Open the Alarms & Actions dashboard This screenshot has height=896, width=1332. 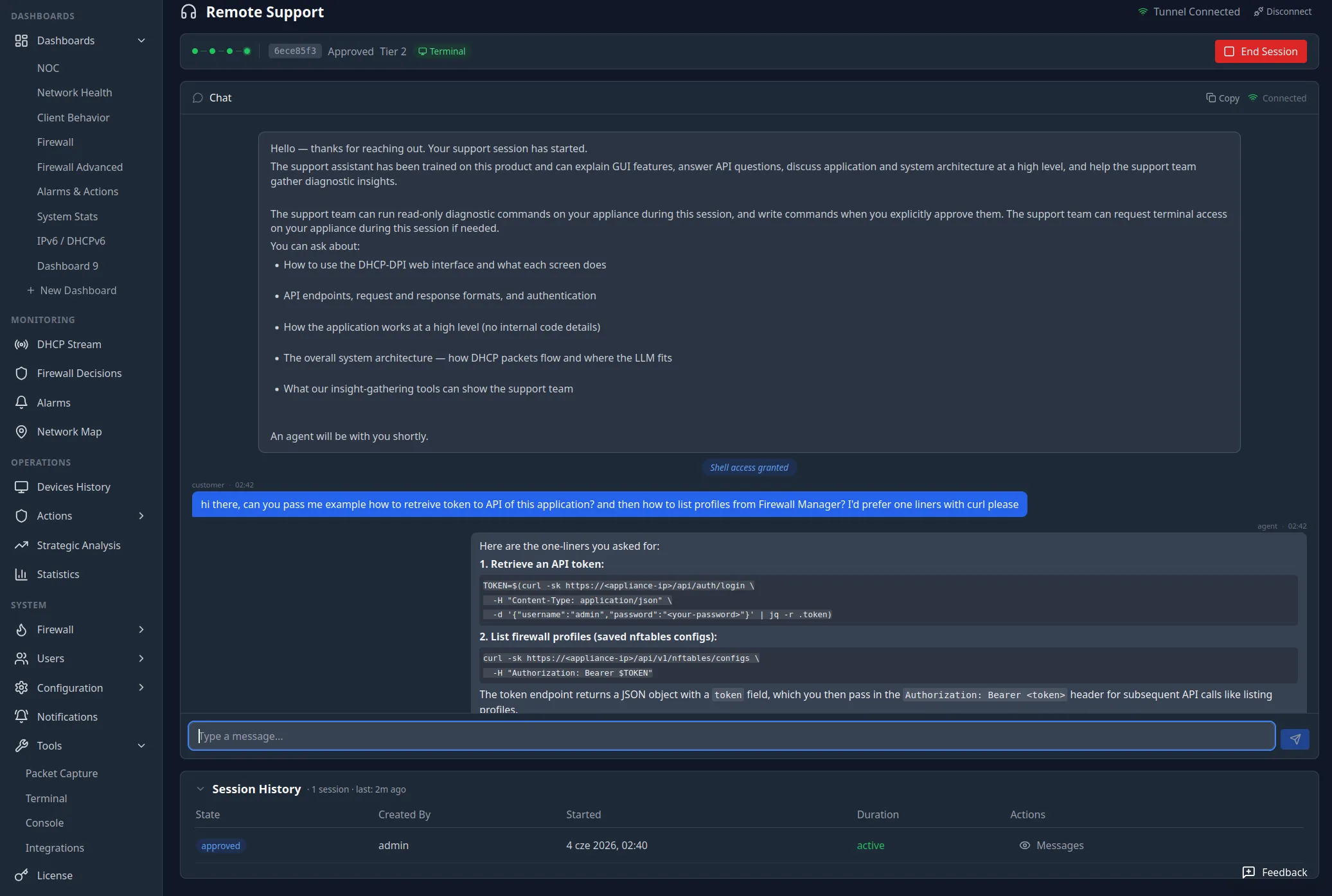click(78, 191)
